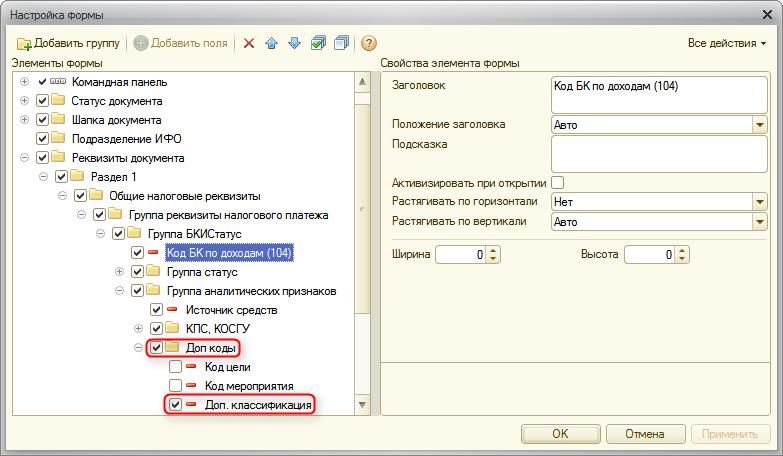Image resolution: width=783 pixels, height=456 pixels.
Task: Confirm with the OK button
Action: tap(560, 434)
